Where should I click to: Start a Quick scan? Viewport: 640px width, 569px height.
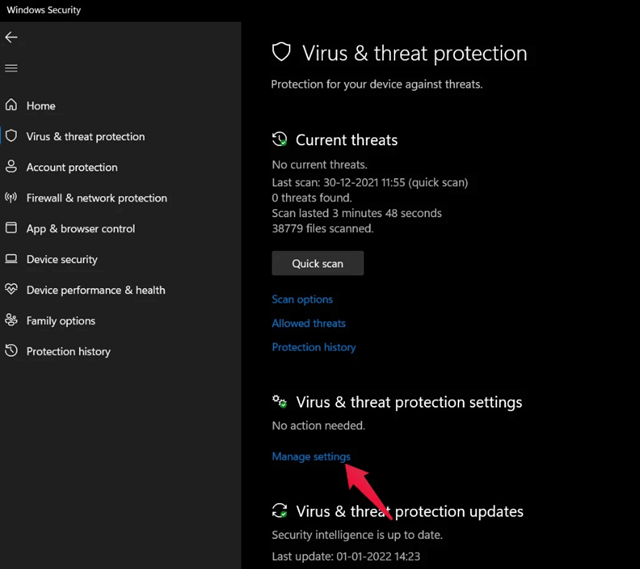coord(317,263)
